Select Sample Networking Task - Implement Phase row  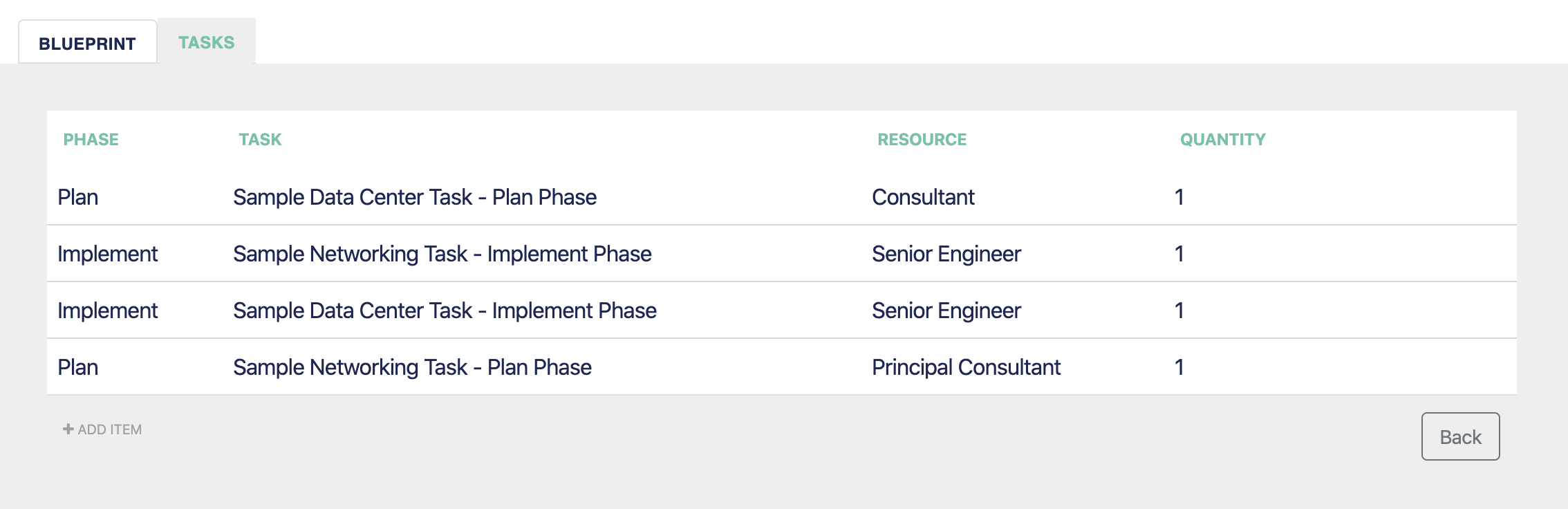[x=782, y=254]
